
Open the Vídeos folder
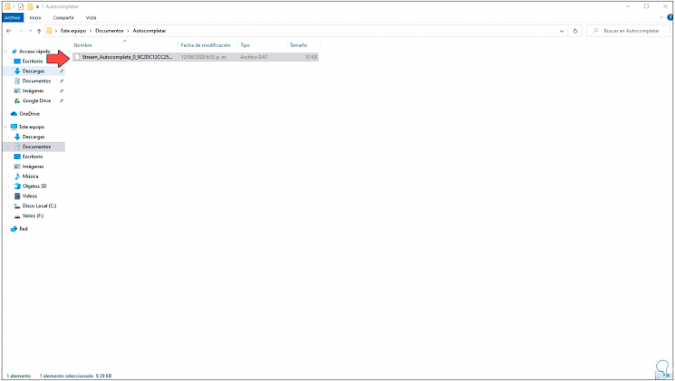point(30,196)
